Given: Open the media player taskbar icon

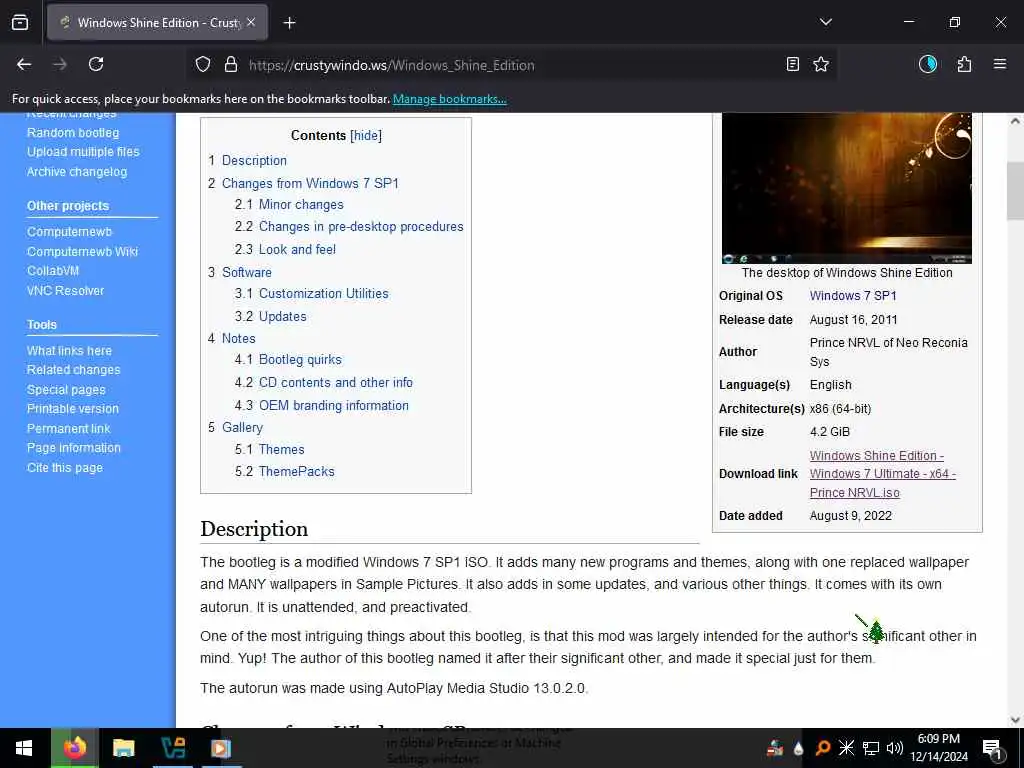Looking at the screenshot, I should point(221,748).
